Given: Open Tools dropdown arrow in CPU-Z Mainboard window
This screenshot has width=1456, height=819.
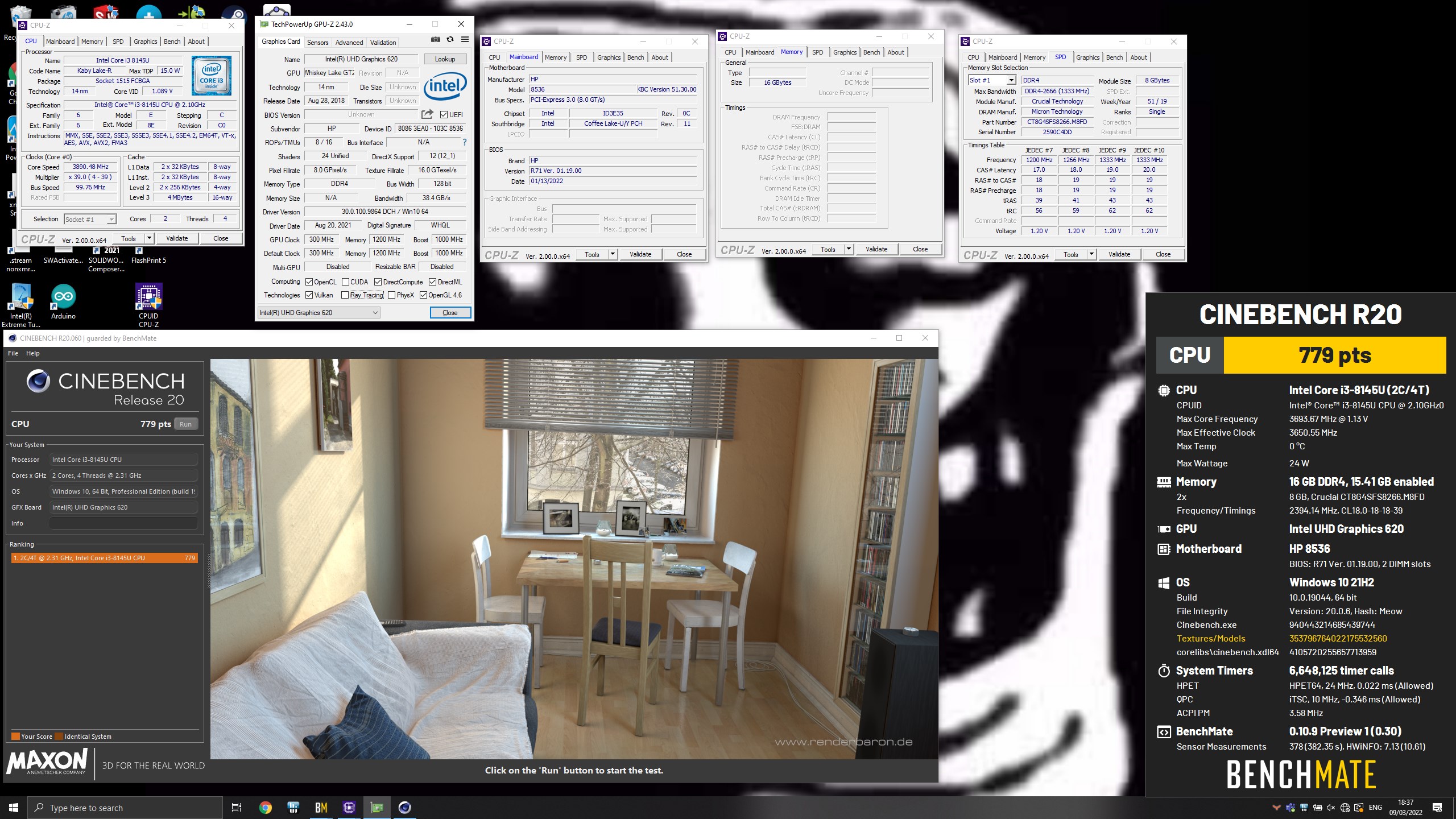Looking at the screenshot, I should coord(613,254).
